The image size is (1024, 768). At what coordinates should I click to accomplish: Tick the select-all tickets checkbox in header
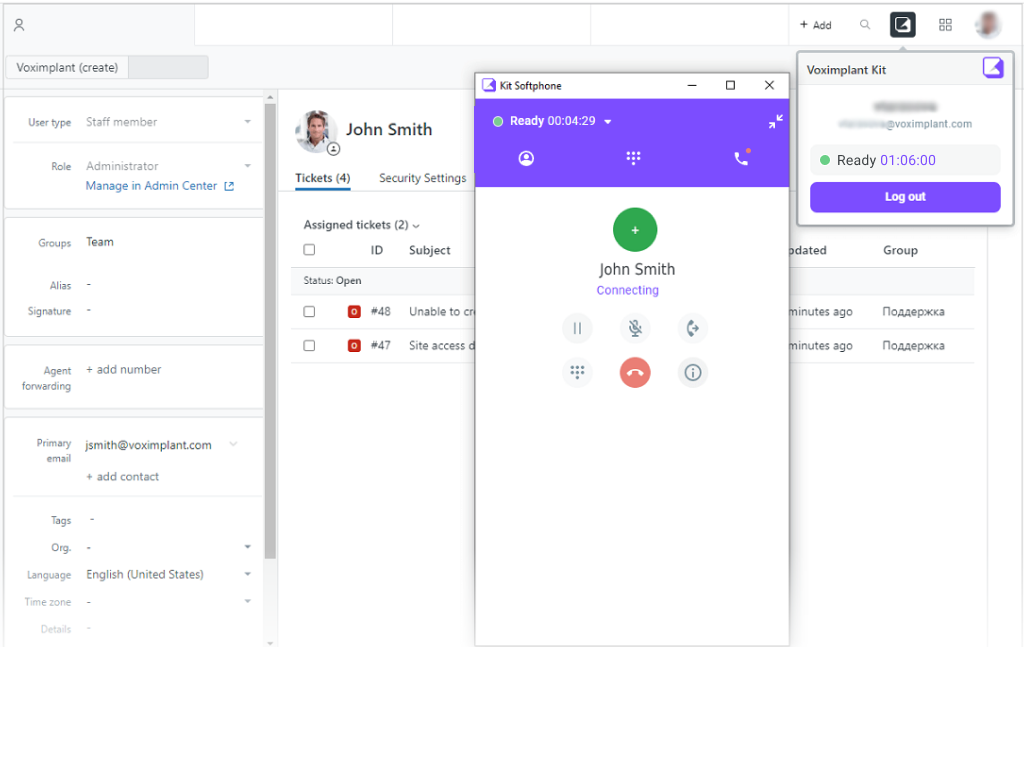(309, 249)
